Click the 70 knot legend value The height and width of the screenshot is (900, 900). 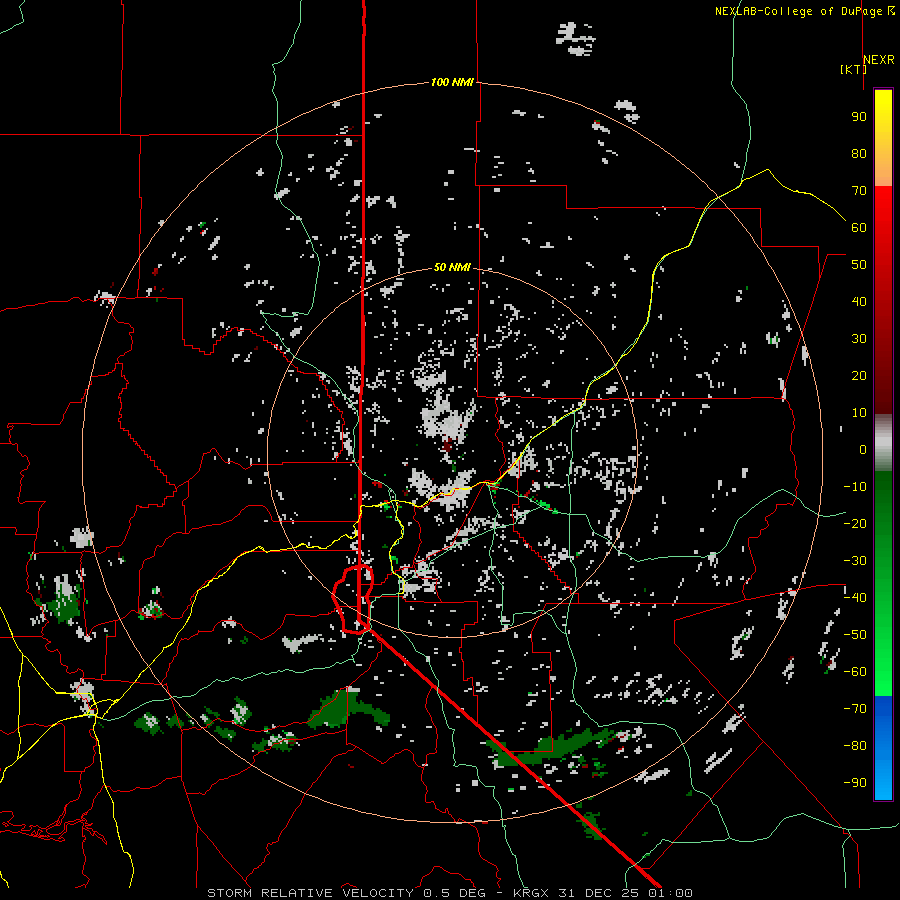859,191
